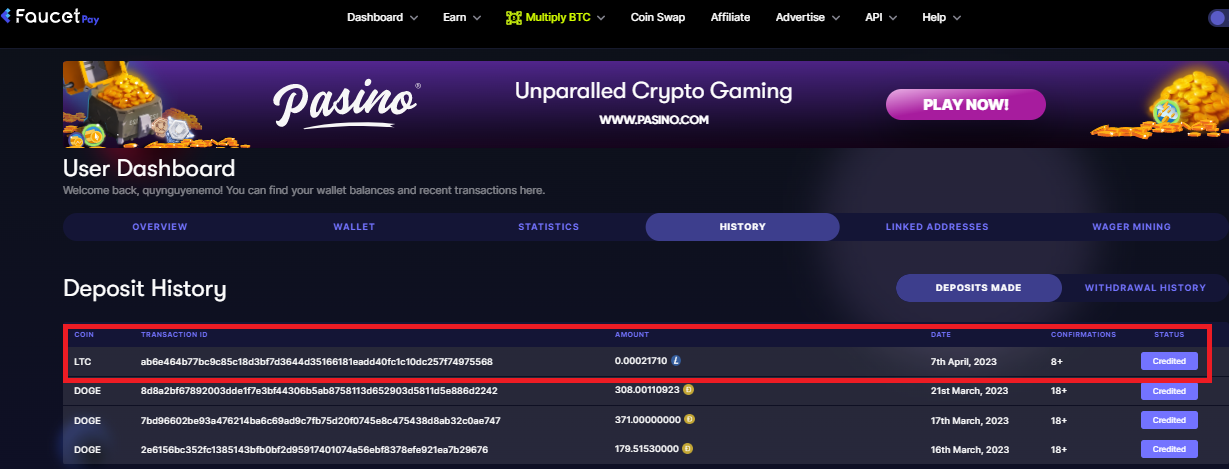
Task: Open the Earn dropdown menu
Action: tap(462, 18)
